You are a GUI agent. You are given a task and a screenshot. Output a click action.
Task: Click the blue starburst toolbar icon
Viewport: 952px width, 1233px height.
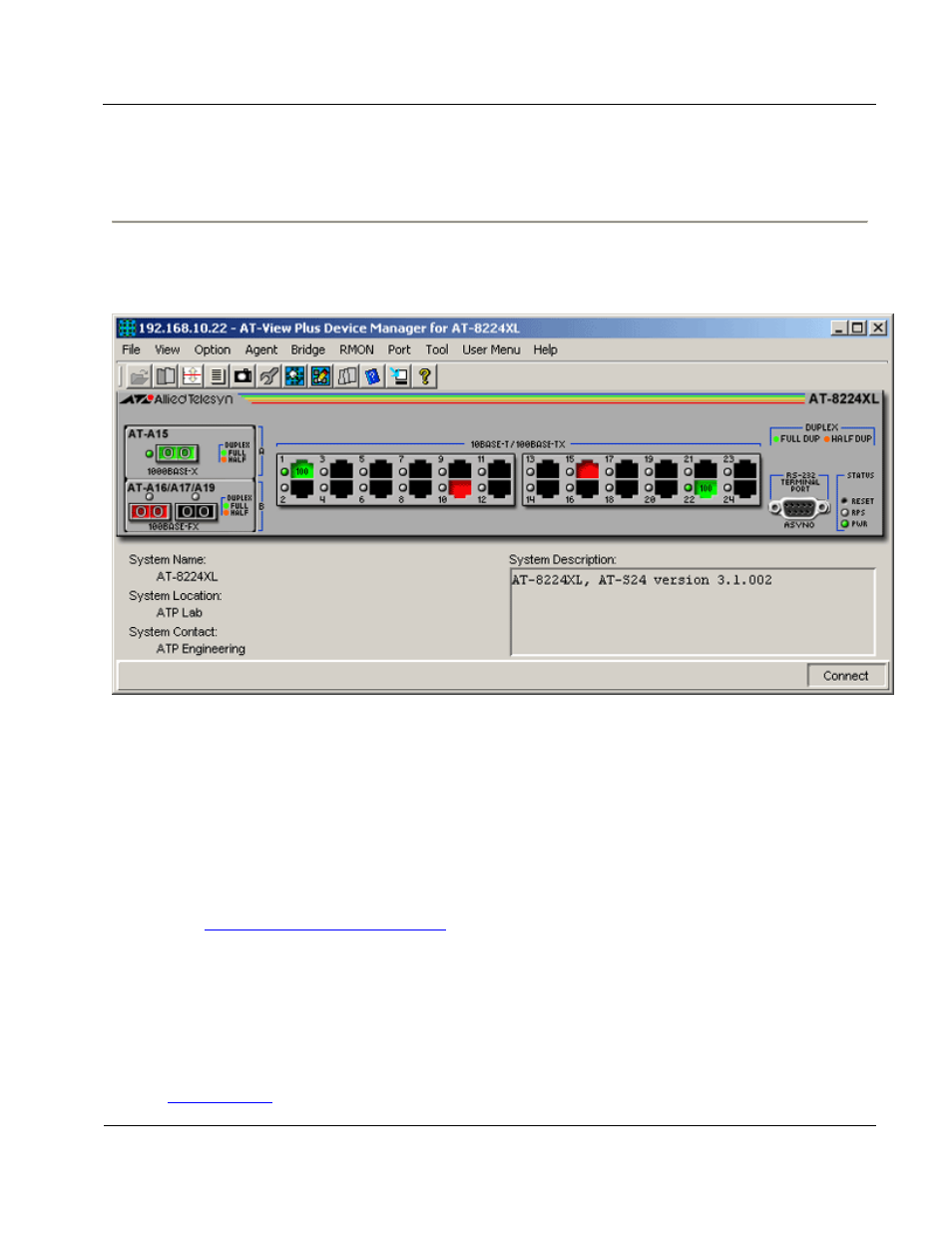pyautogui.click(x=294, y=376)
